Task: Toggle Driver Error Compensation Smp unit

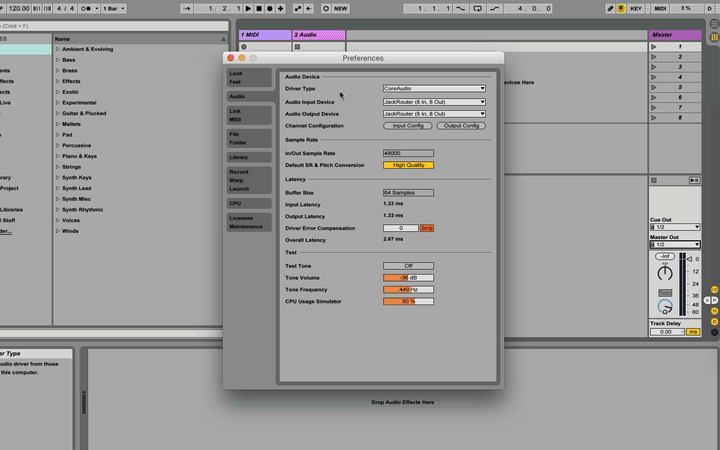Action: tap(427, 228)
